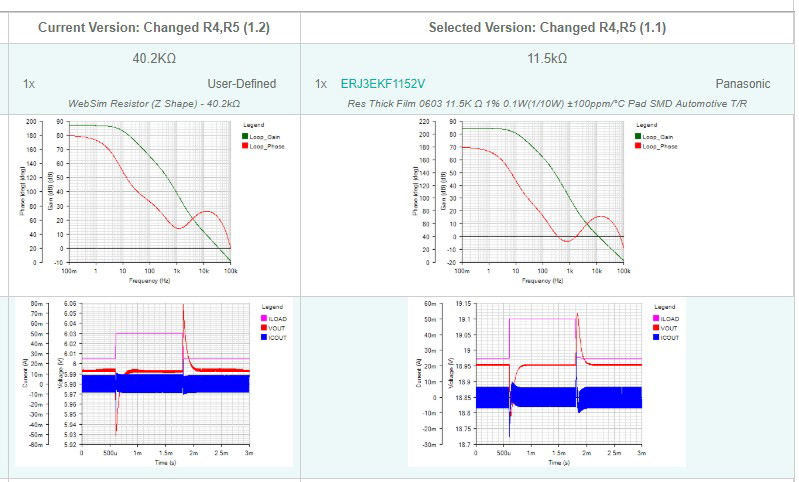Image resolution: width=799 pixels, height=482 pixels.
Task: Click magenta ILOAD swatch in left transient legend
Action: (x=264, y=318)
